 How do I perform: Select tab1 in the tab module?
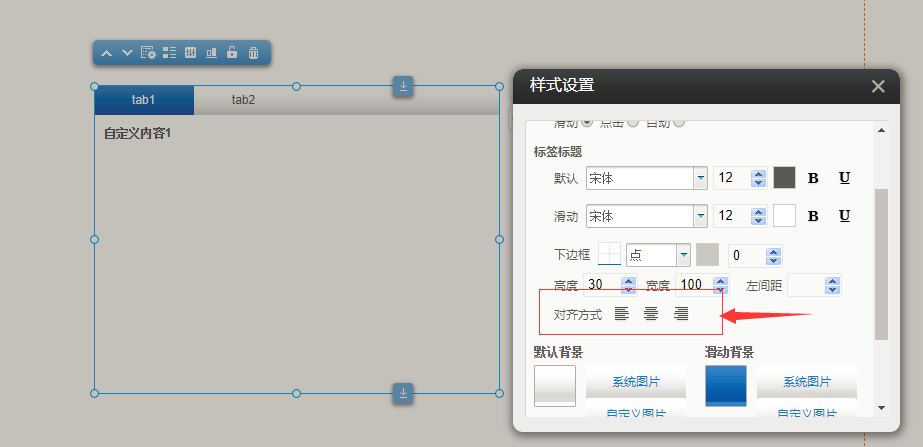click(144, 100)
